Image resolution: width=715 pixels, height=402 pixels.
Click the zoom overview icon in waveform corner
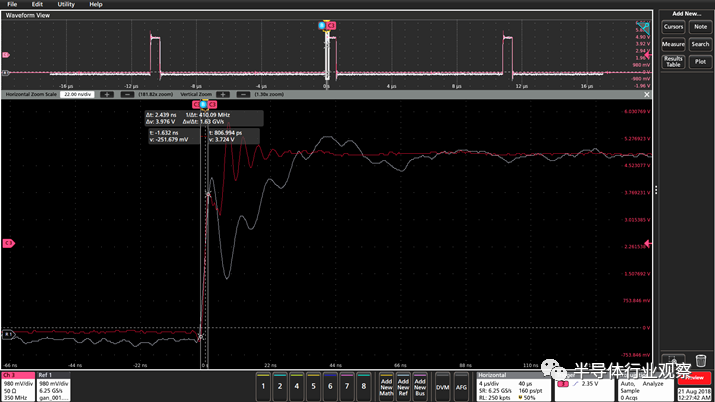click(x=643, y=27)
